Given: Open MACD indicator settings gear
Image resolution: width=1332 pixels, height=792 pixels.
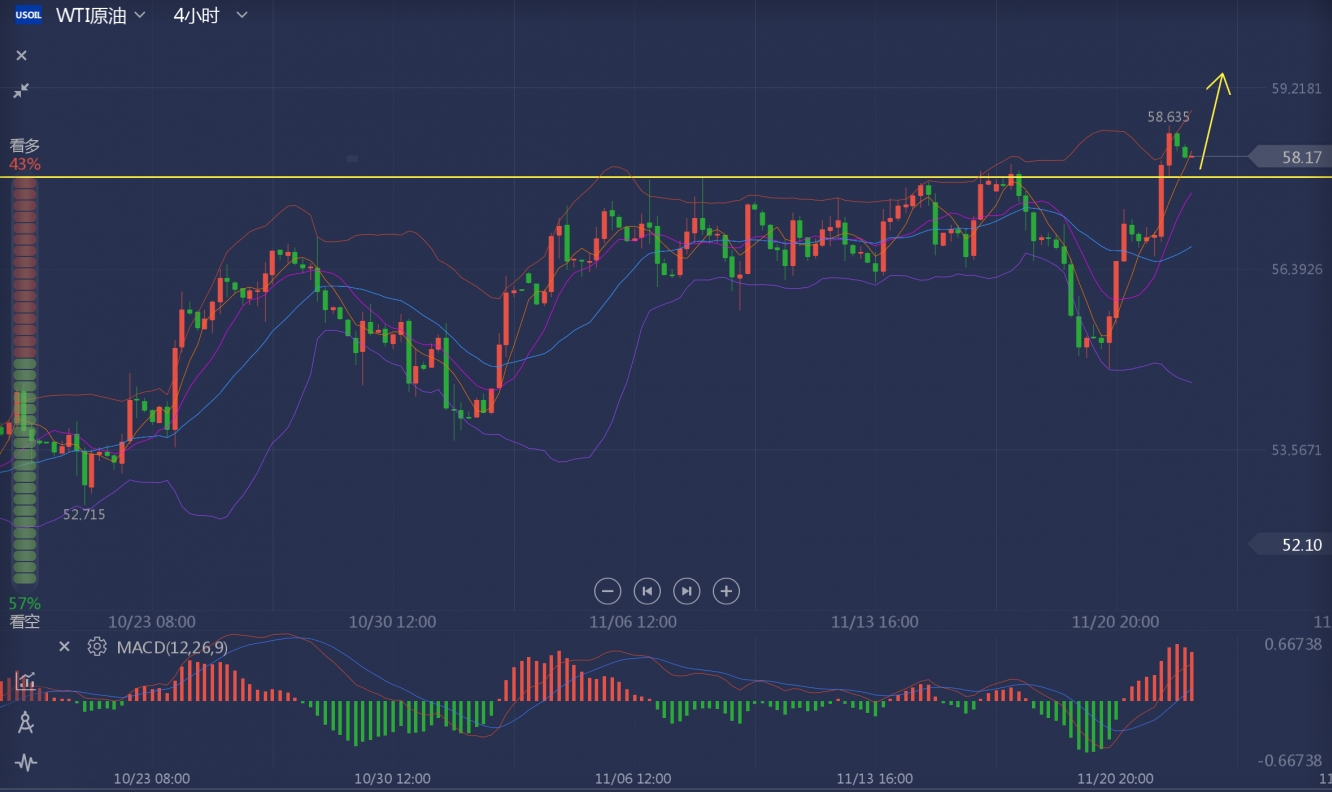Looking at the screenshot, I should (x=96, y=647).
